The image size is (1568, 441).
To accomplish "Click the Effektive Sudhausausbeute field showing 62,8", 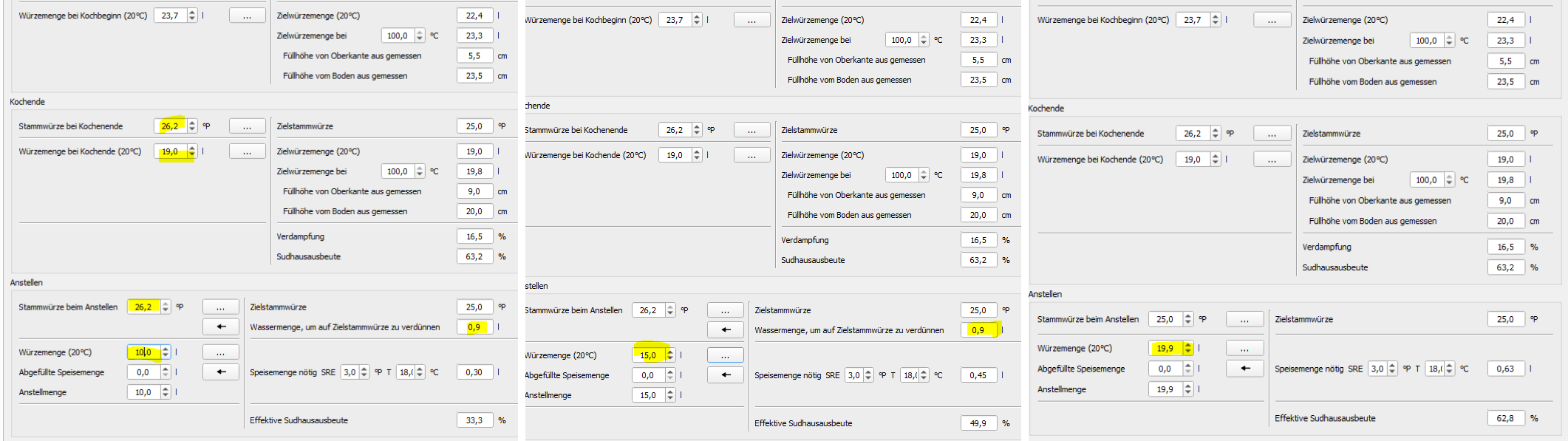I will tap(1505, 418).
